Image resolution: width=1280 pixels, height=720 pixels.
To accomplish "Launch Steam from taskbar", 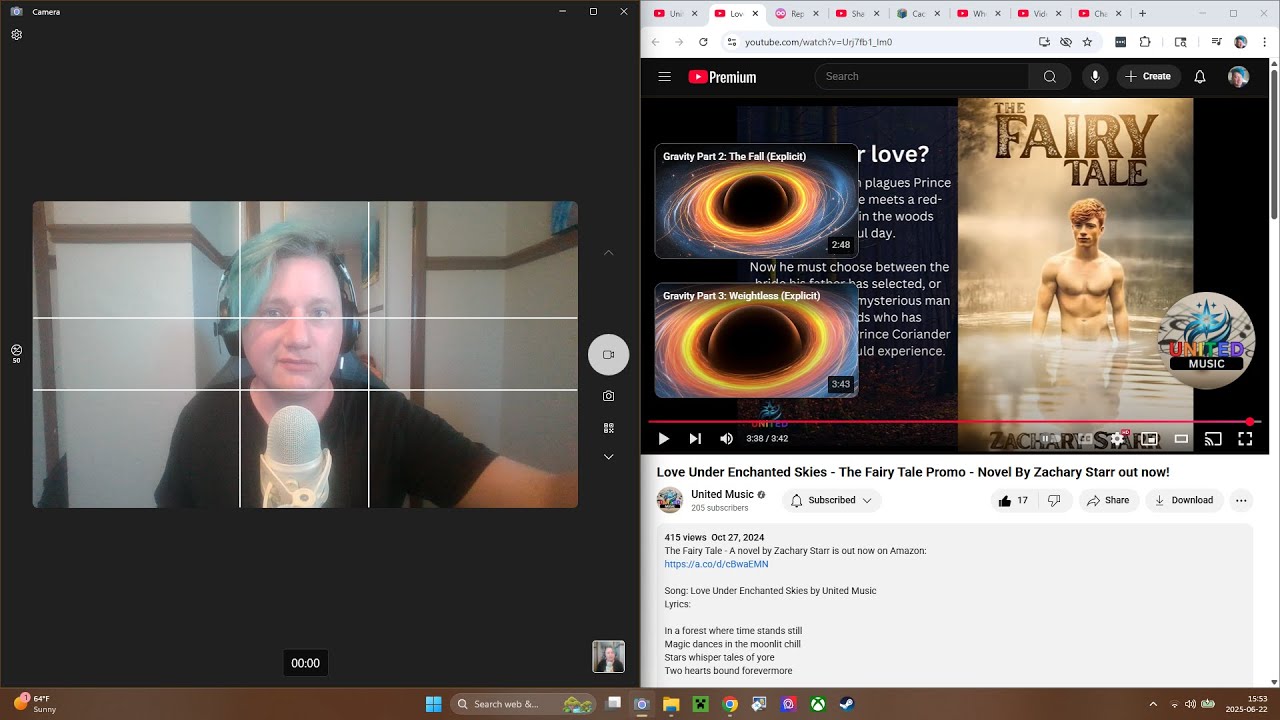I will 847,704.
